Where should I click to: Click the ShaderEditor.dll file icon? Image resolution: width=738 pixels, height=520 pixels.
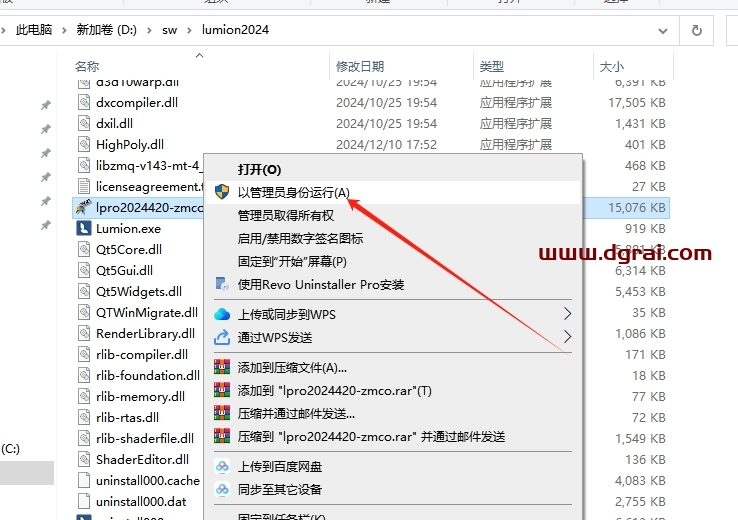click(84, 459)
